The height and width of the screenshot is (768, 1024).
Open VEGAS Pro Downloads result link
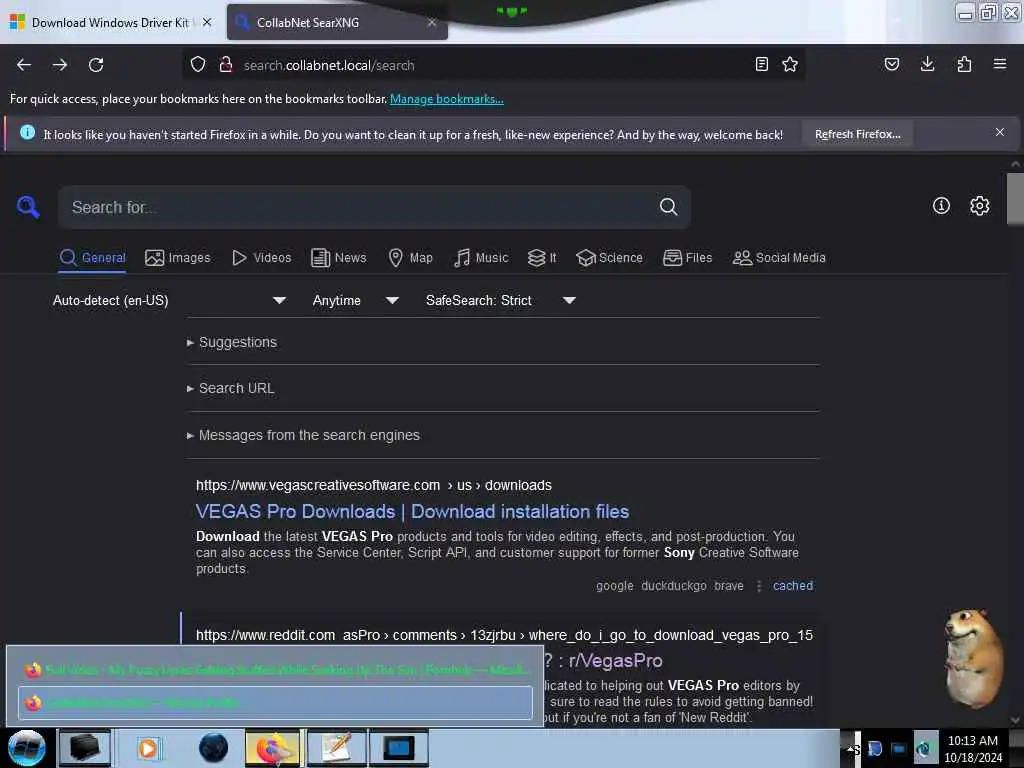(412, 511)
